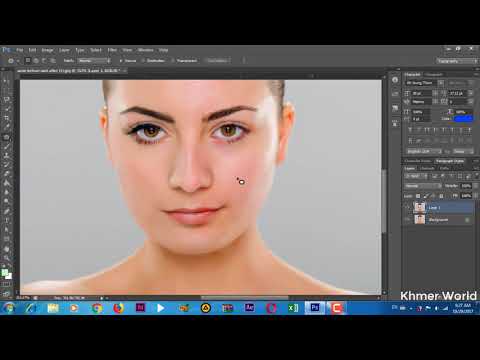This screenshot has height=360, width=480.
Task: Toggle visibility of the Background layer
Action: click(407, 219)
